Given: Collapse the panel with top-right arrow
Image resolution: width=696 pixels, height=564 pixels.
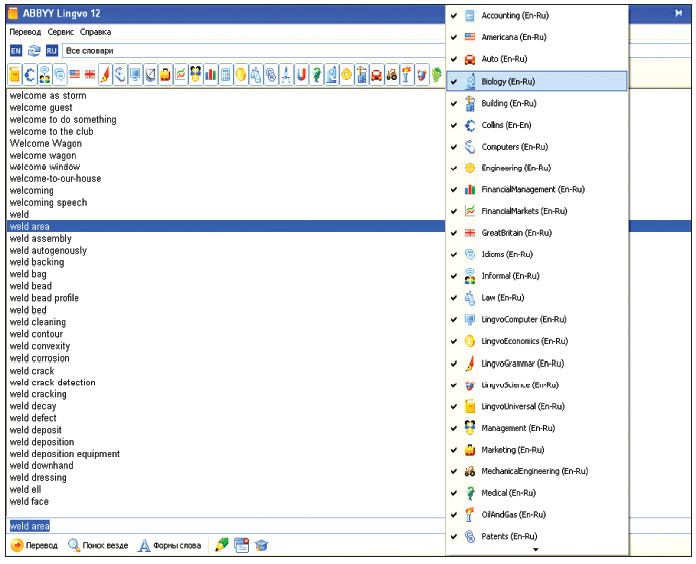Looking at the screenshot, I should pos(677,14).
